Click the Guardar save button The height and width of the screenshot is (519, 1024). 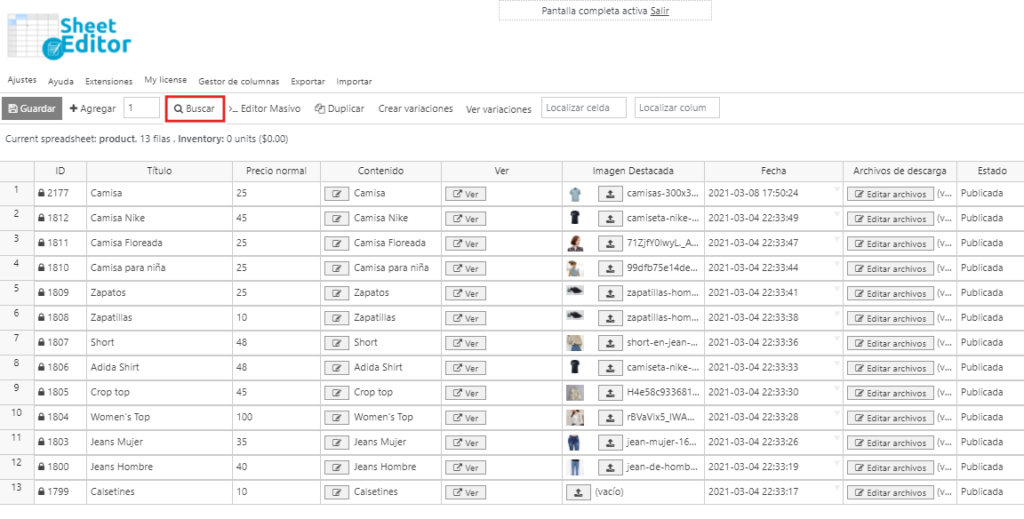coord(32,108)
